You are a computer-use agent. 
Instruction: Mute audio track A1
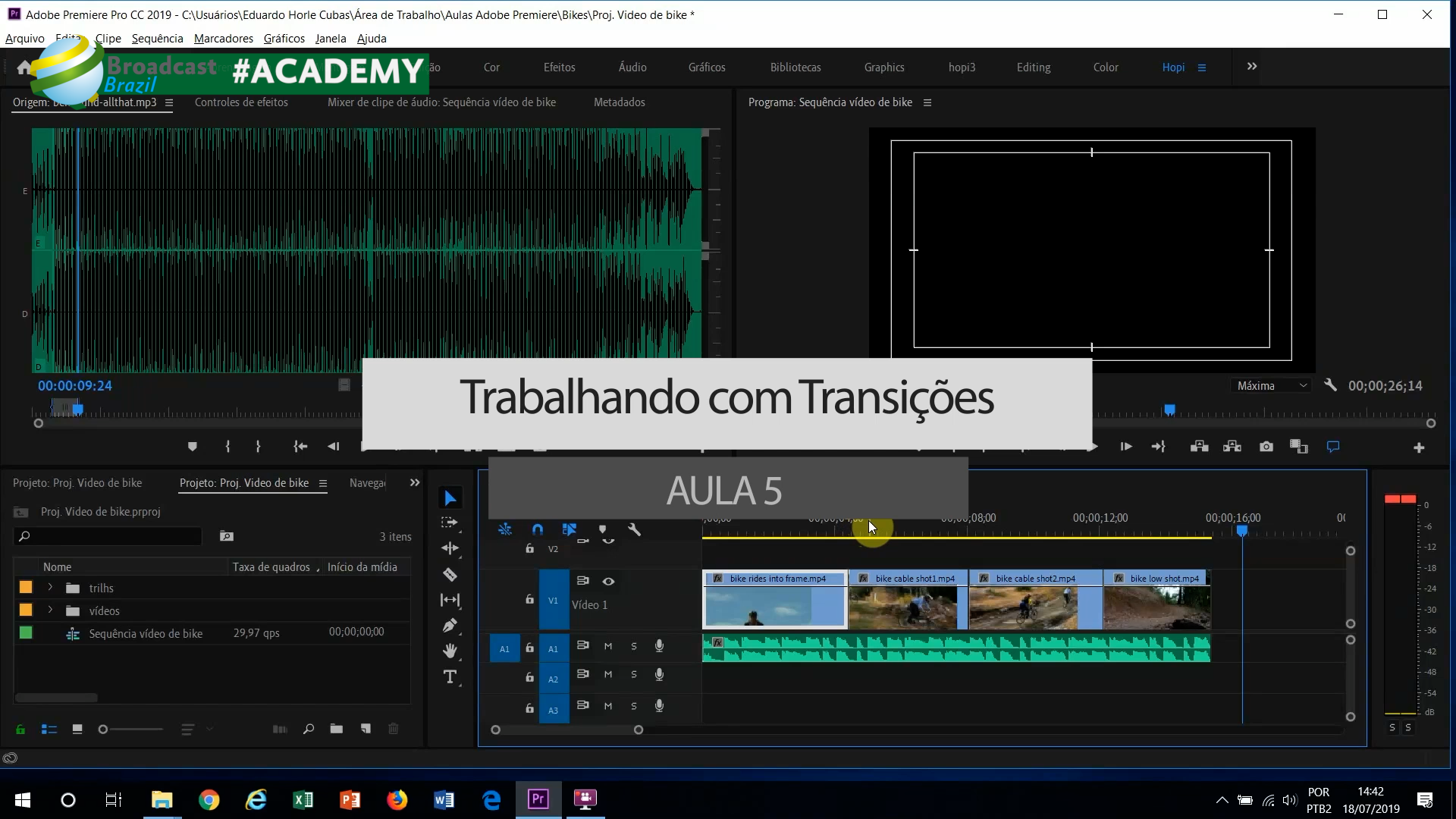pos(608,646)
